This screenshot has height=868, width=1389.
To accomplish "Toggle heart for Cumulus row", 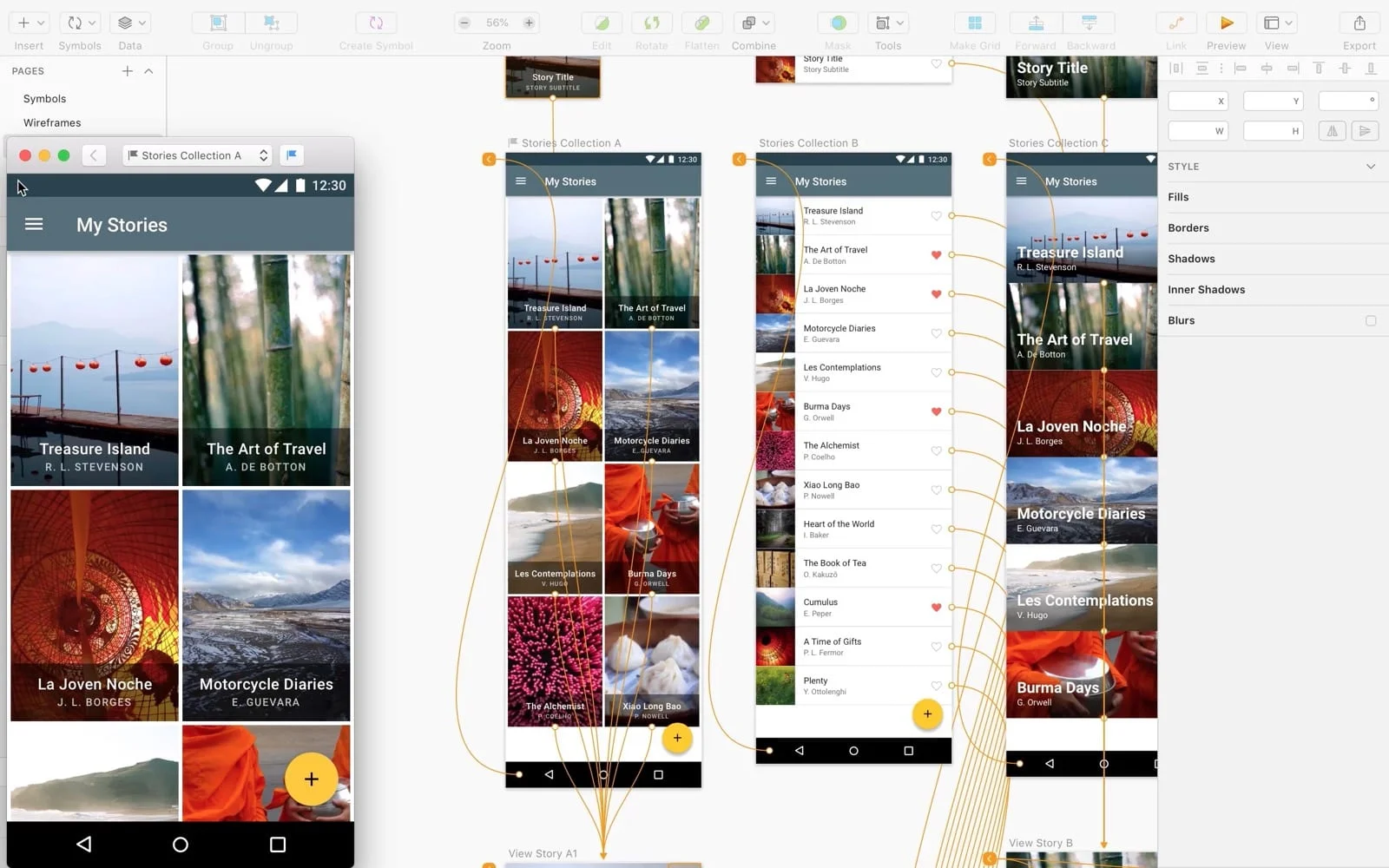I will point(936,608).
